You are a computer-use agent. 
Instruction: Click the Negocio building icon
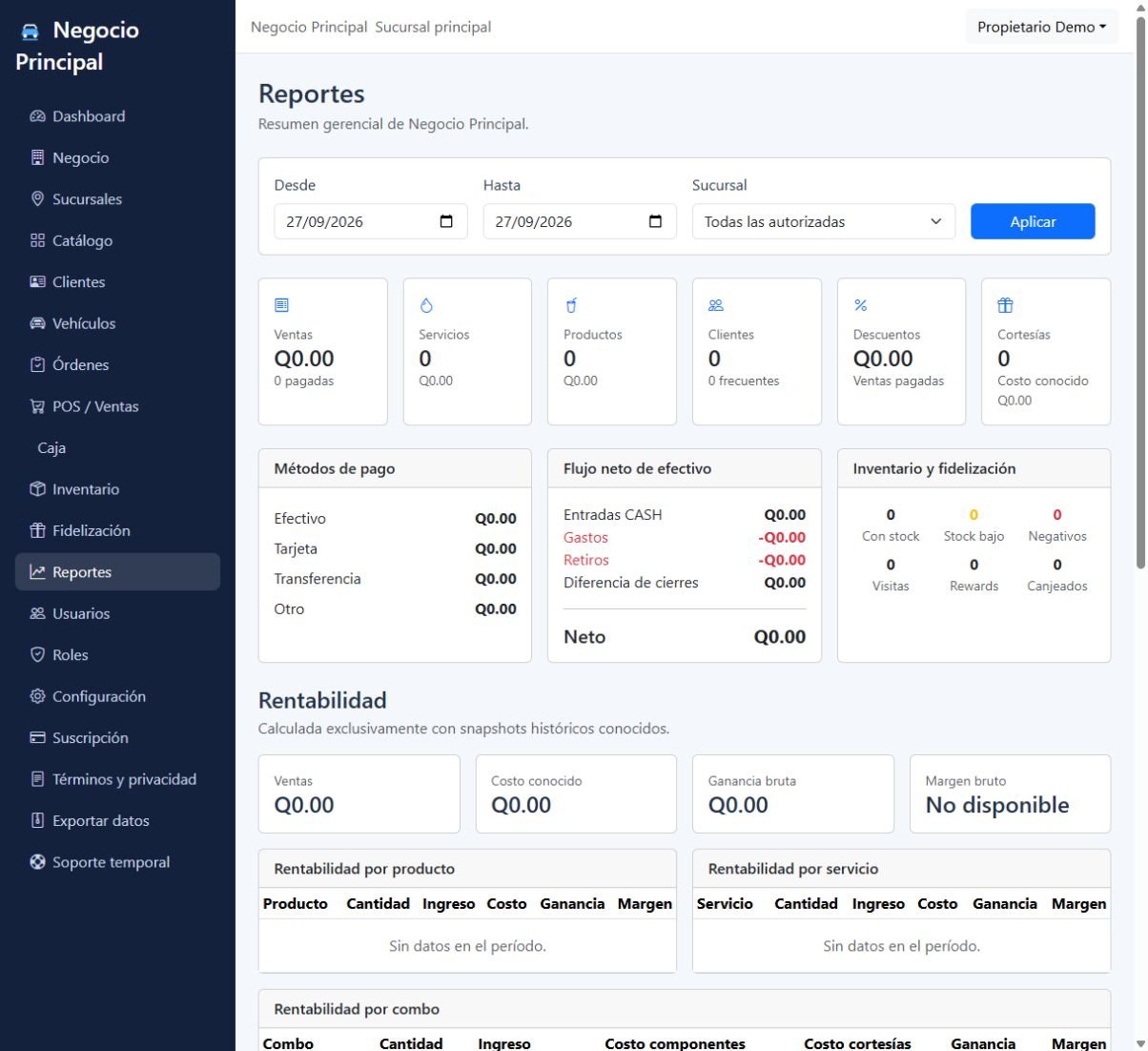37,157
